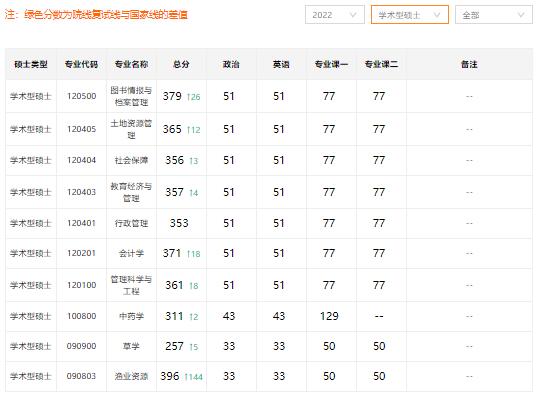Viewport: 539px width, 399px height.
Task: Click total score 371
Action: tap(172, 253)
